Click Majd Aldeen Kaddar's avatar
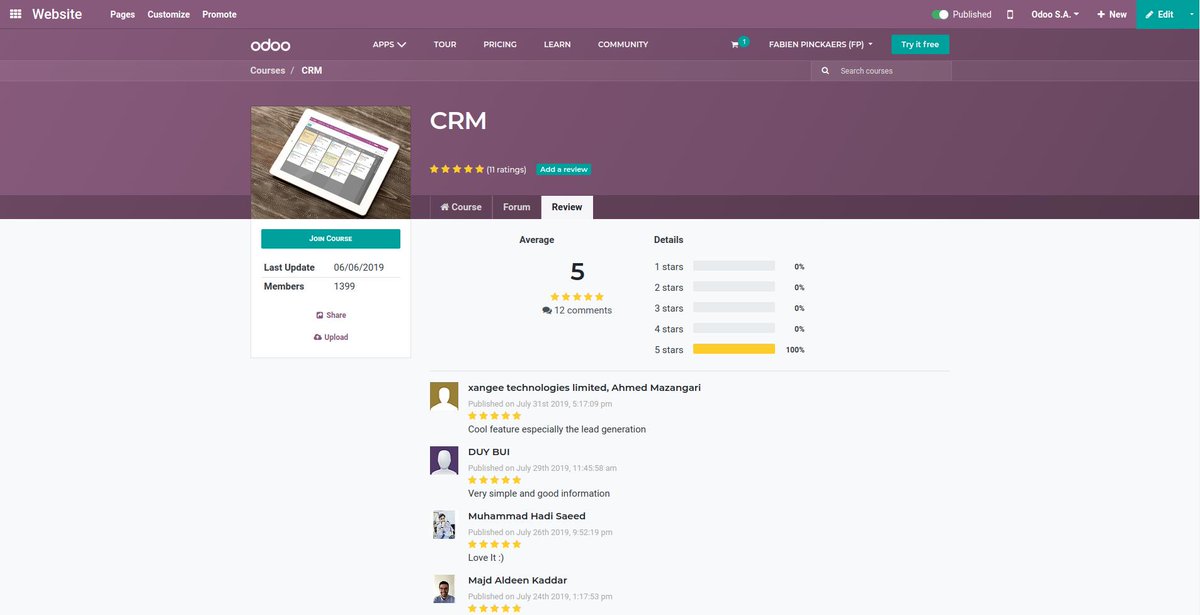Image resolution: width=1200 pixels, height=615 pixels. pyautogui.click(x=444, y=589)
